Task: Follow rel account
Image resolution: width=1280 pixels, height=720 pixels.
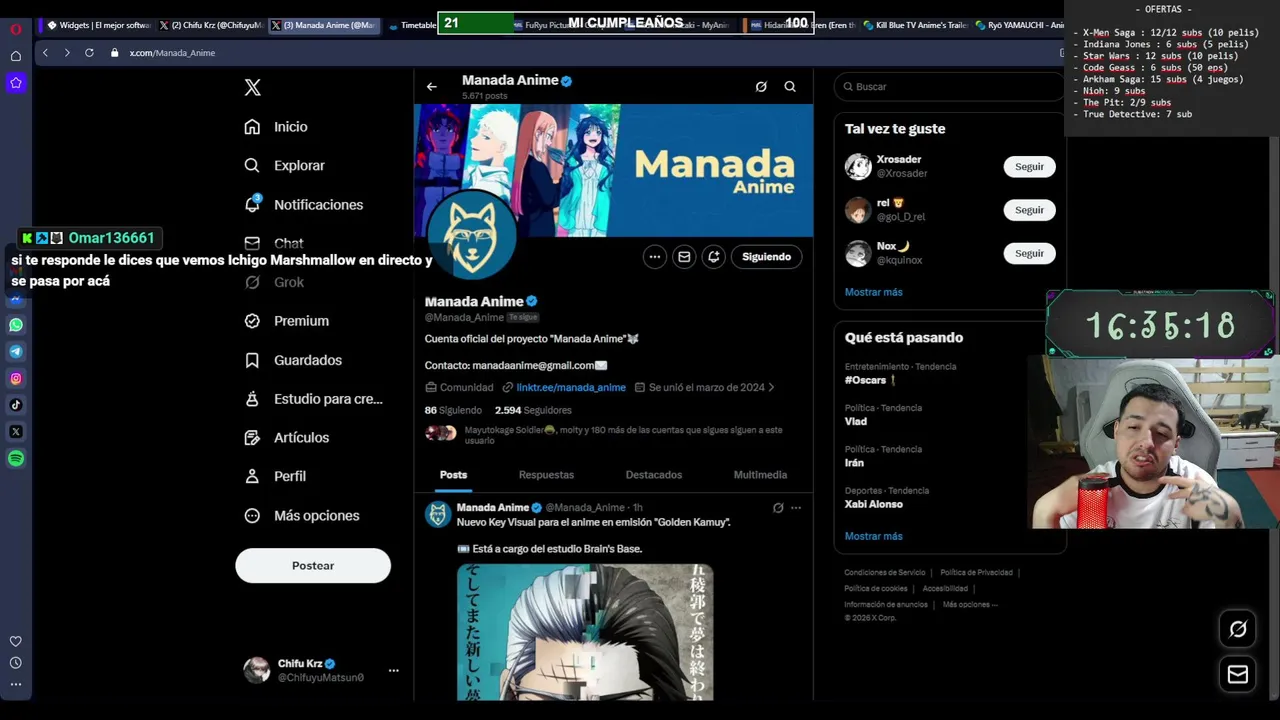Action: [x=1029, y=210]
